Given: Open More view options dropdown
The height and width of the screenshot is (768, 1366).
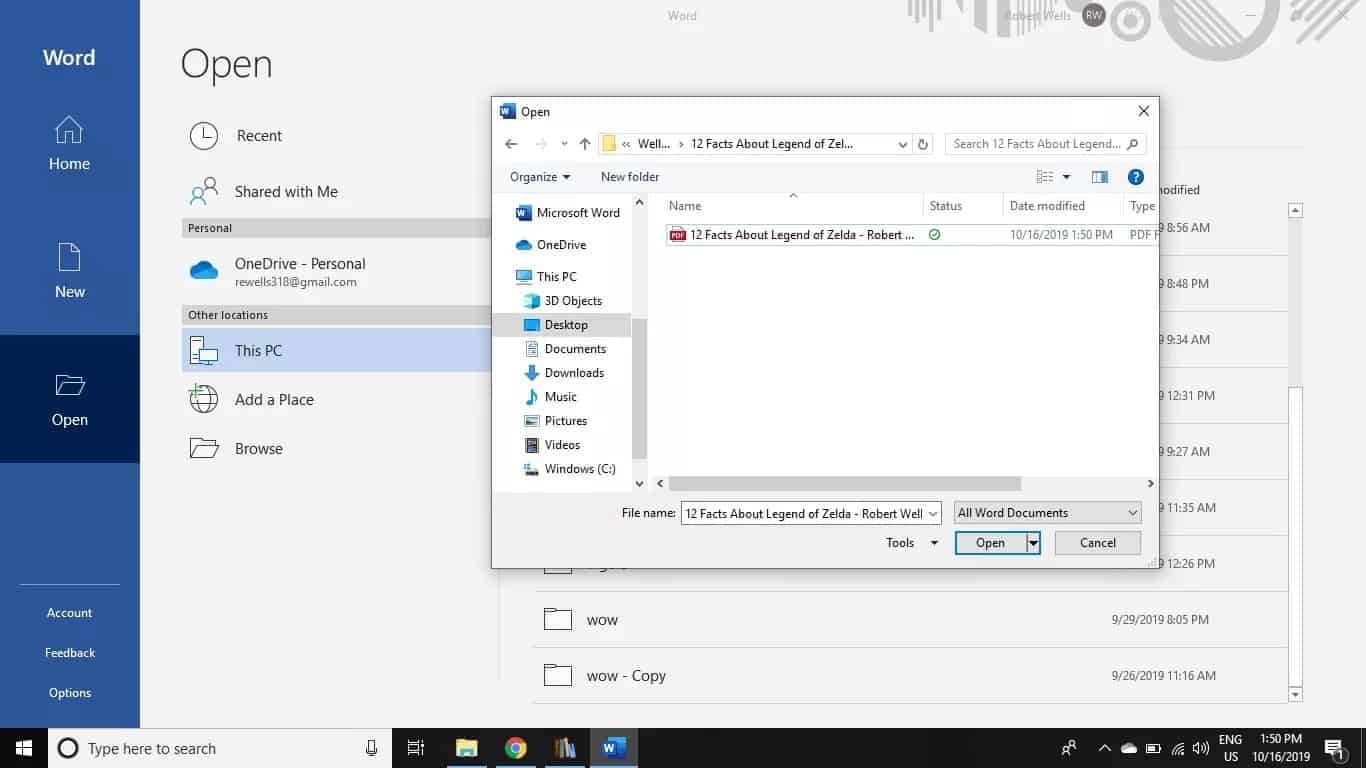Looking at the screenshot, I should coord(1066,177).
